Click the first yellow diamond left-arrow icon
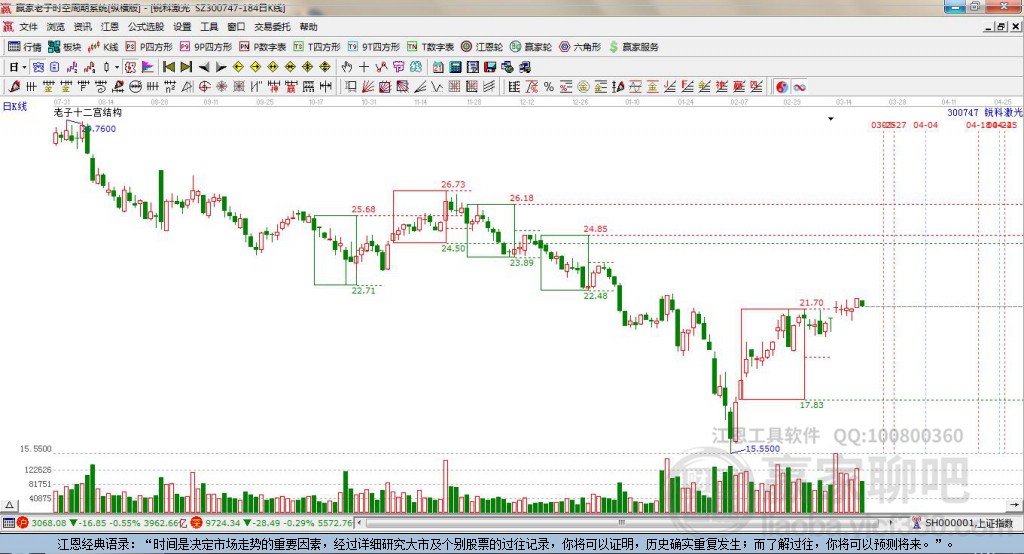The height and width of the screenshot is (554, 1024). 238,67
